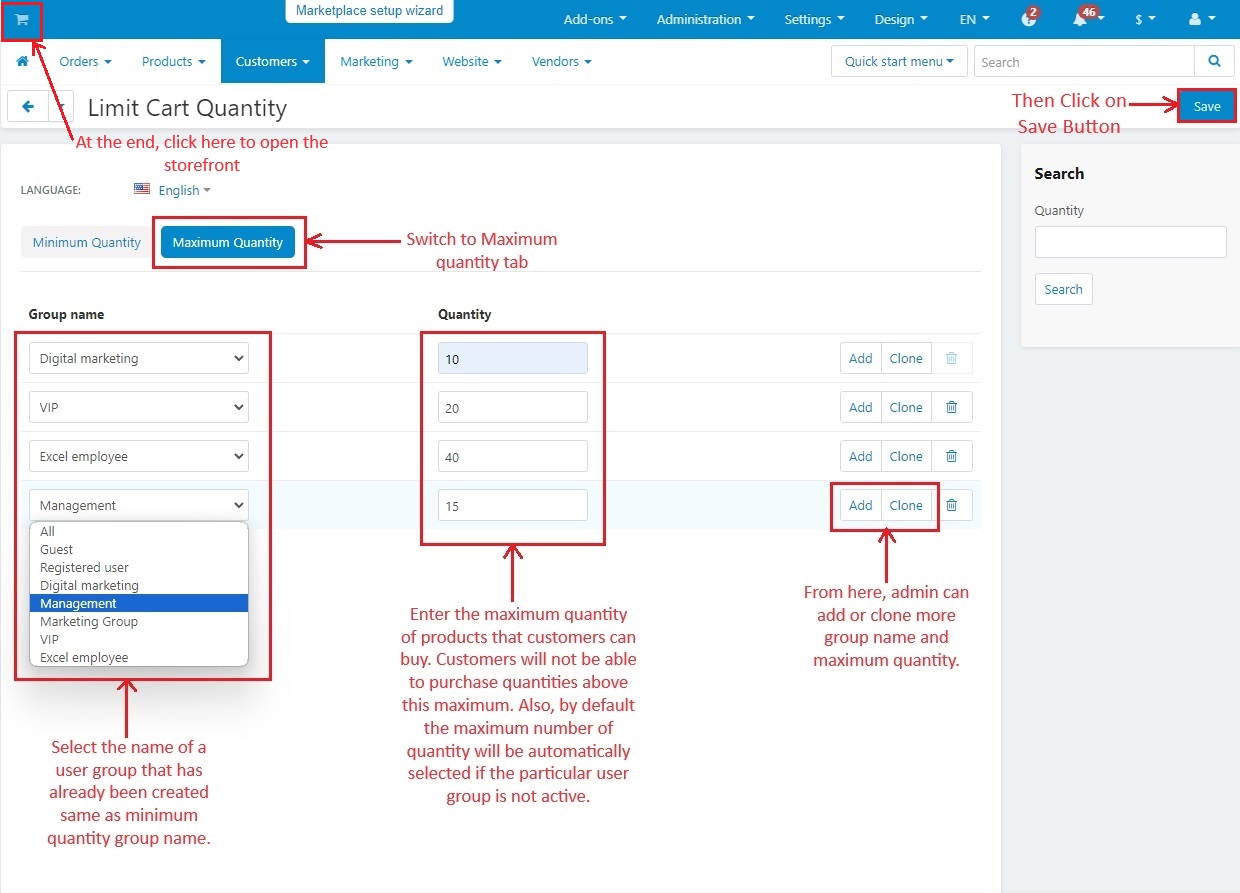Click the sidebar Quantity search field
Image resolution: width=1240 pixels, height=893 pixels.
[1130, 242]
